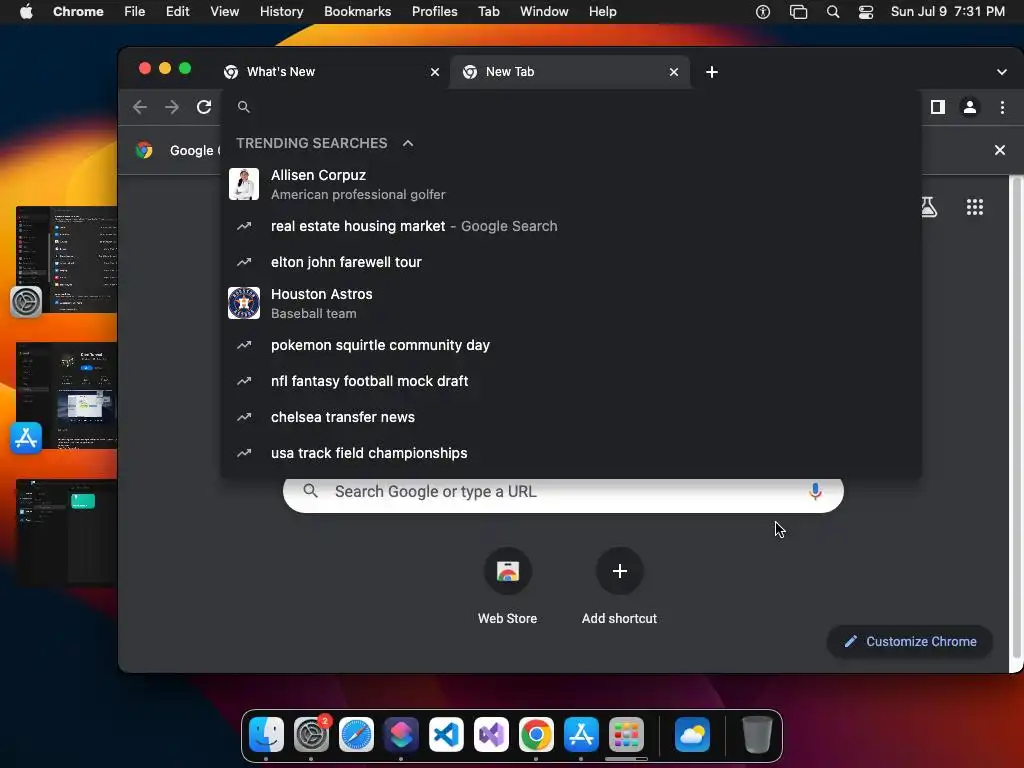Open the Search Labs flask icon

pos(929,207)
